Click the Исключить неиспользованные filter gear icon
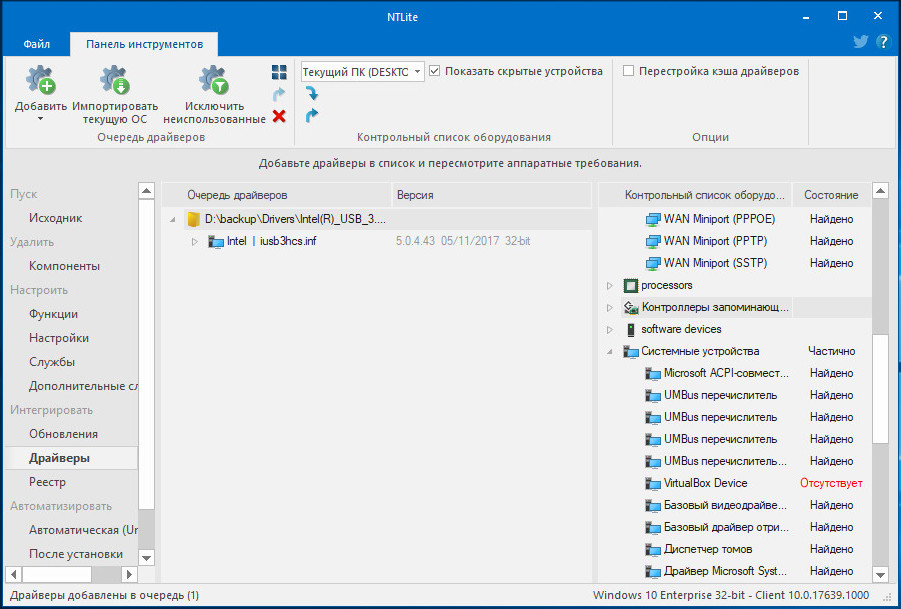The height and width of the screenshot is (609, 901). point(214,80)
